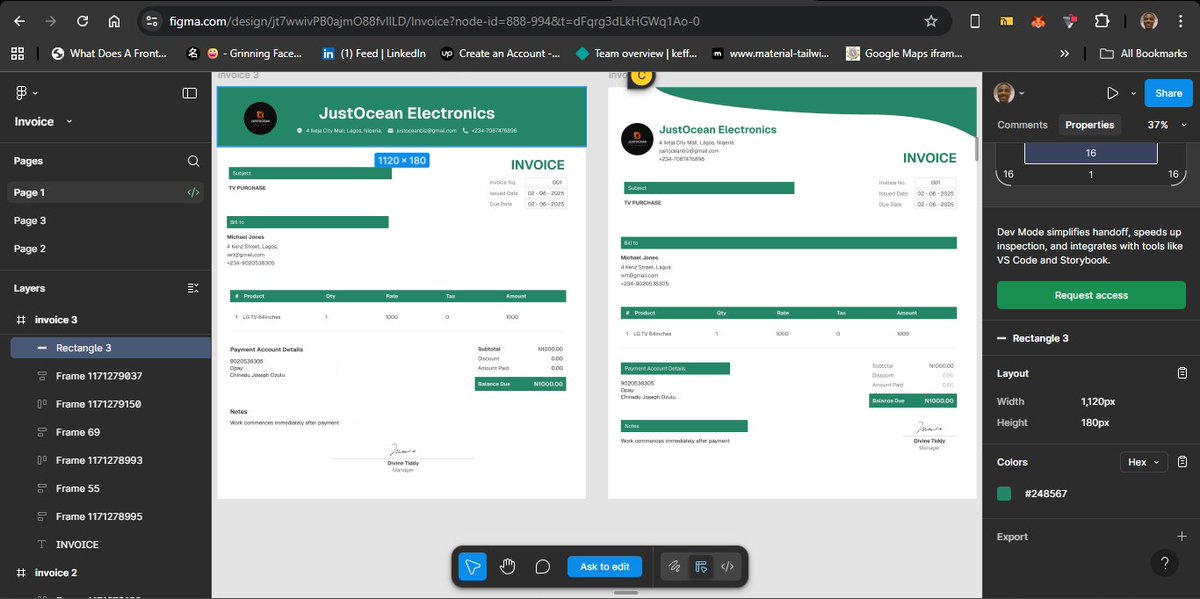The height and width of the screenshot is (599, 1200).
Task: Select the Move cursor tool
Action: click(x=472, y=567)
